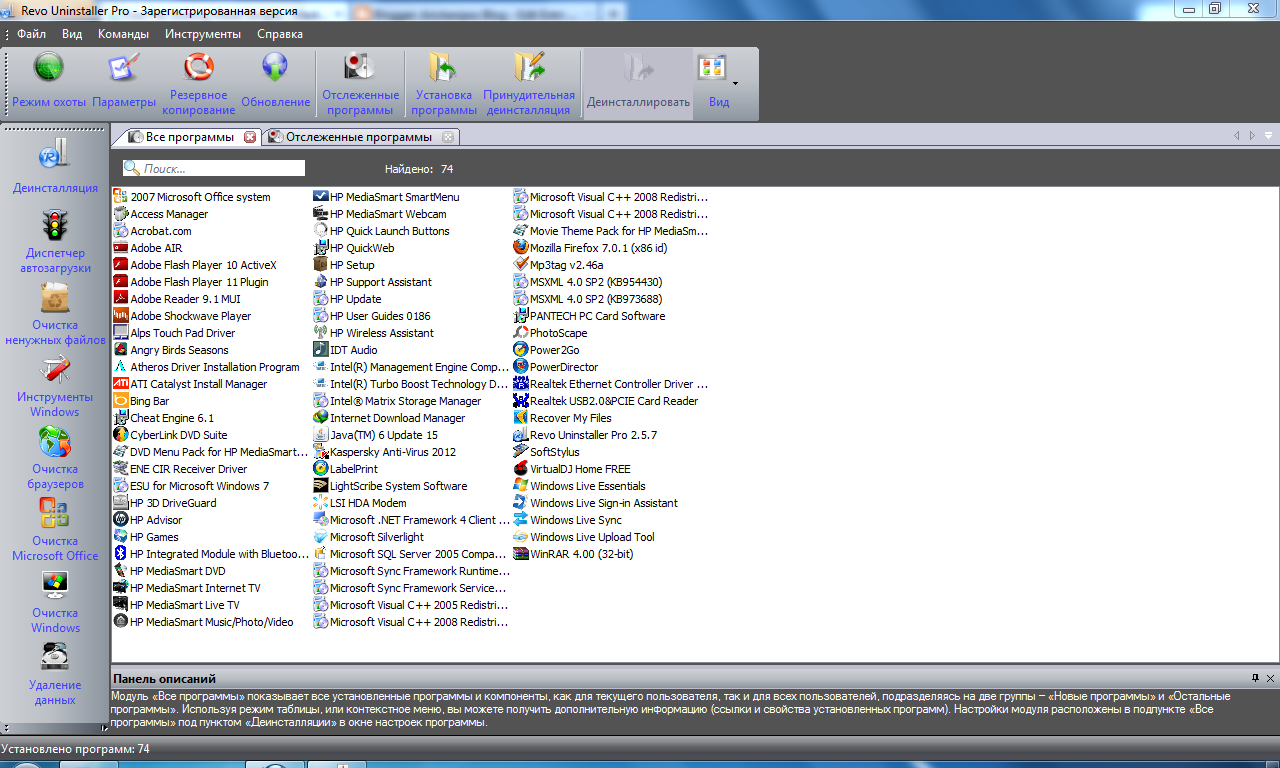Viewport: 1280px width, 768px height.
Task: Open Очистка ненужных файлов tool
Action: tap(55, 313)
